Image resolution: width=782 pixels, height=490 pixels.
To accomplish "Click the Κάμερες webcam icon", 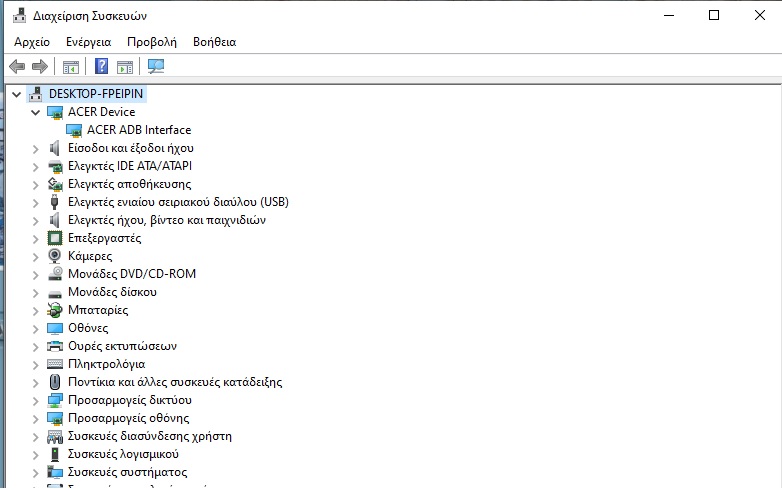I will click(55, 256).
